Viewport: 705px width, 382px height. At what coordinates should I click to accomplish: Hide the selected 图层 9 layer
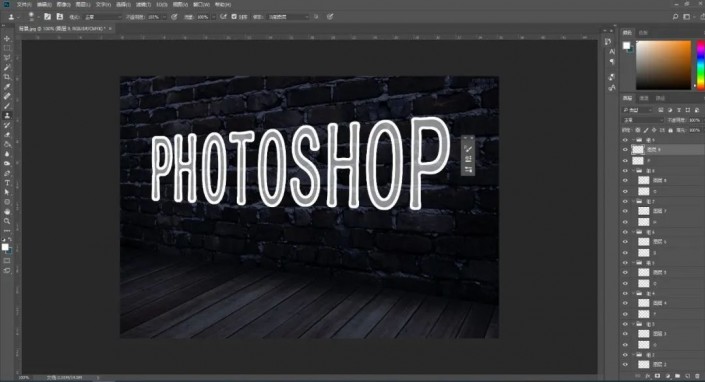pos(625,150)
